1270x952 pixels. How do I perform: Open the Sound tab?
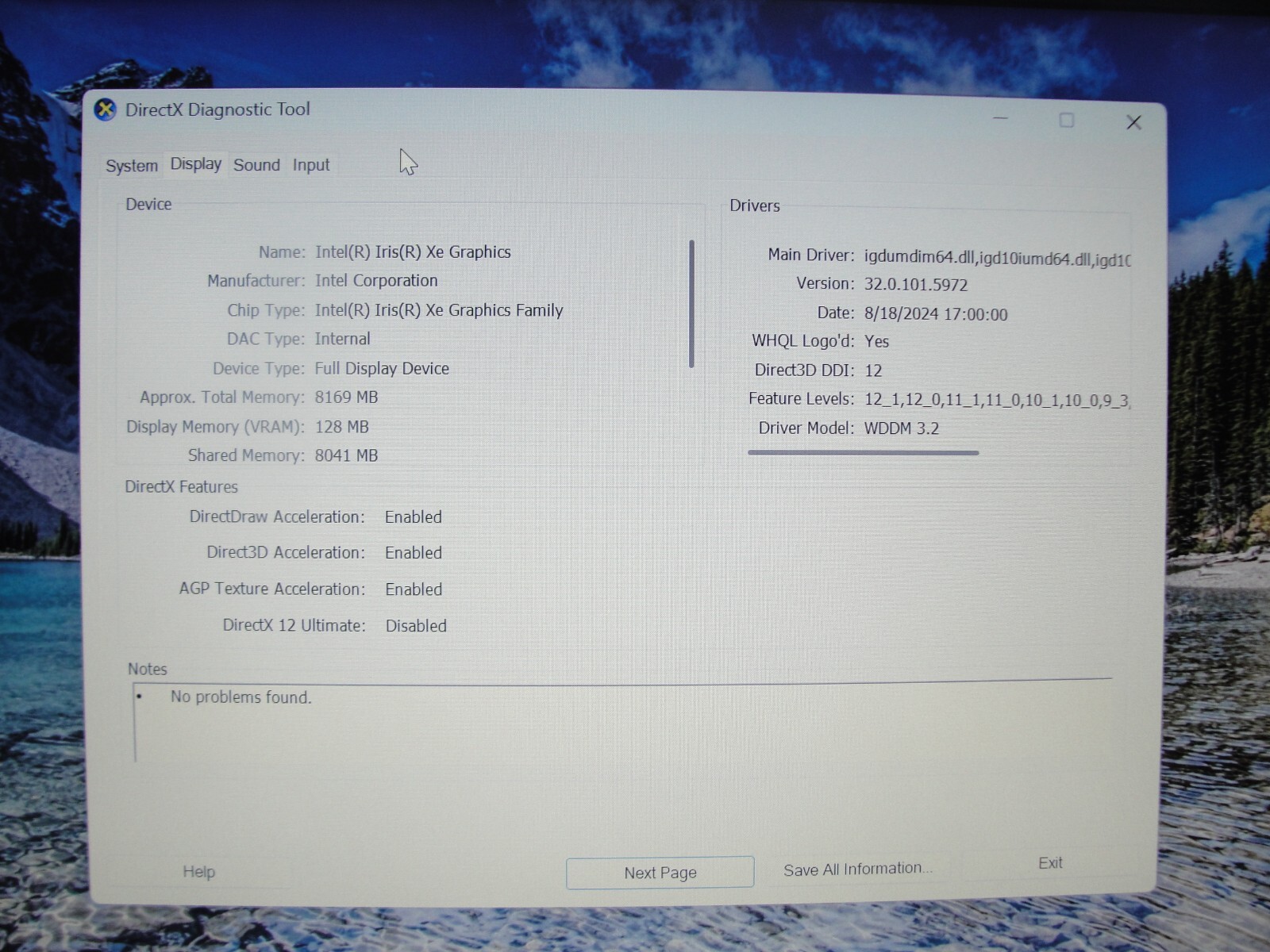click(256, 165)
